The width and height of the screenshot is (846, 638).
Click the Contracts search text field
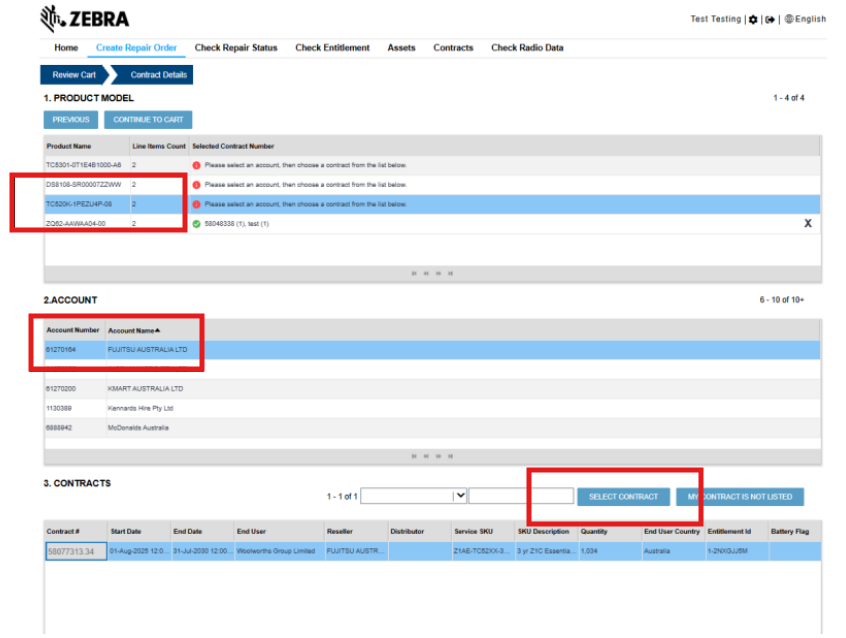(521, 496)
